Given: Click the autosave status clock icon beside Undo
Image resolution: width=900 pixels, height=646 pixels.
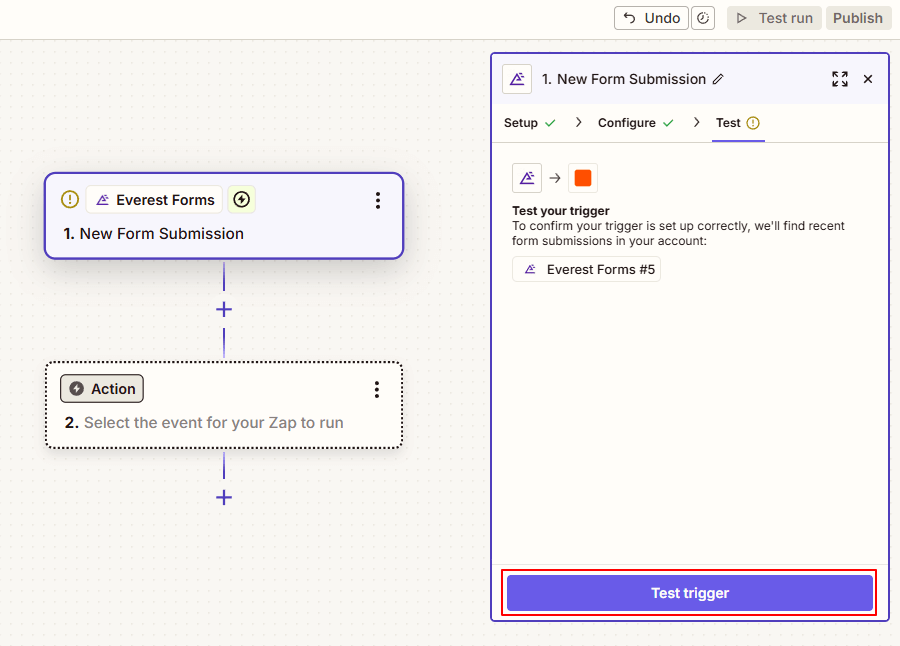Looking at the screenshot, I should [703, 17].
